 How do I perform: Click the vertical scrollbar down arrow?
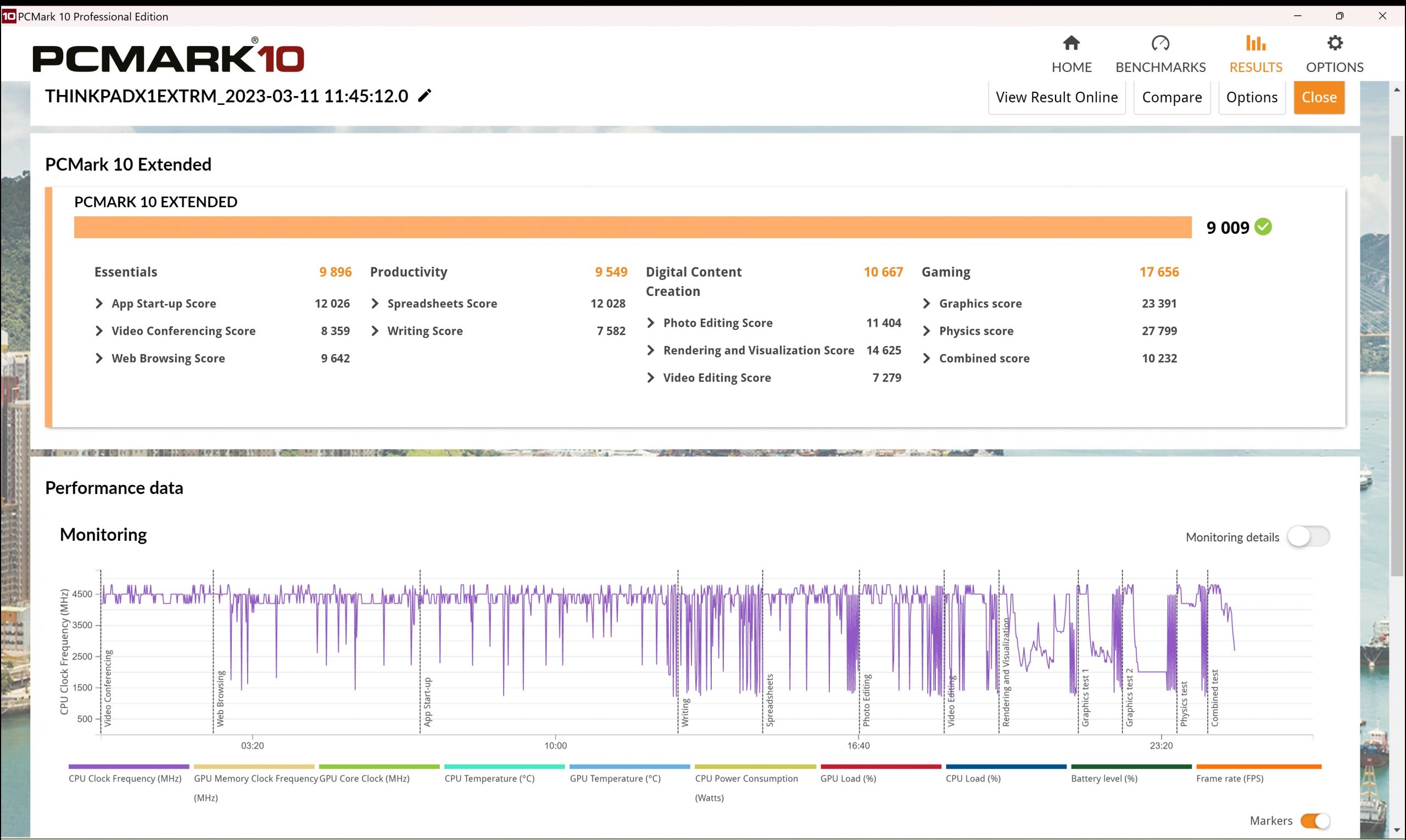coord(1396,830)
